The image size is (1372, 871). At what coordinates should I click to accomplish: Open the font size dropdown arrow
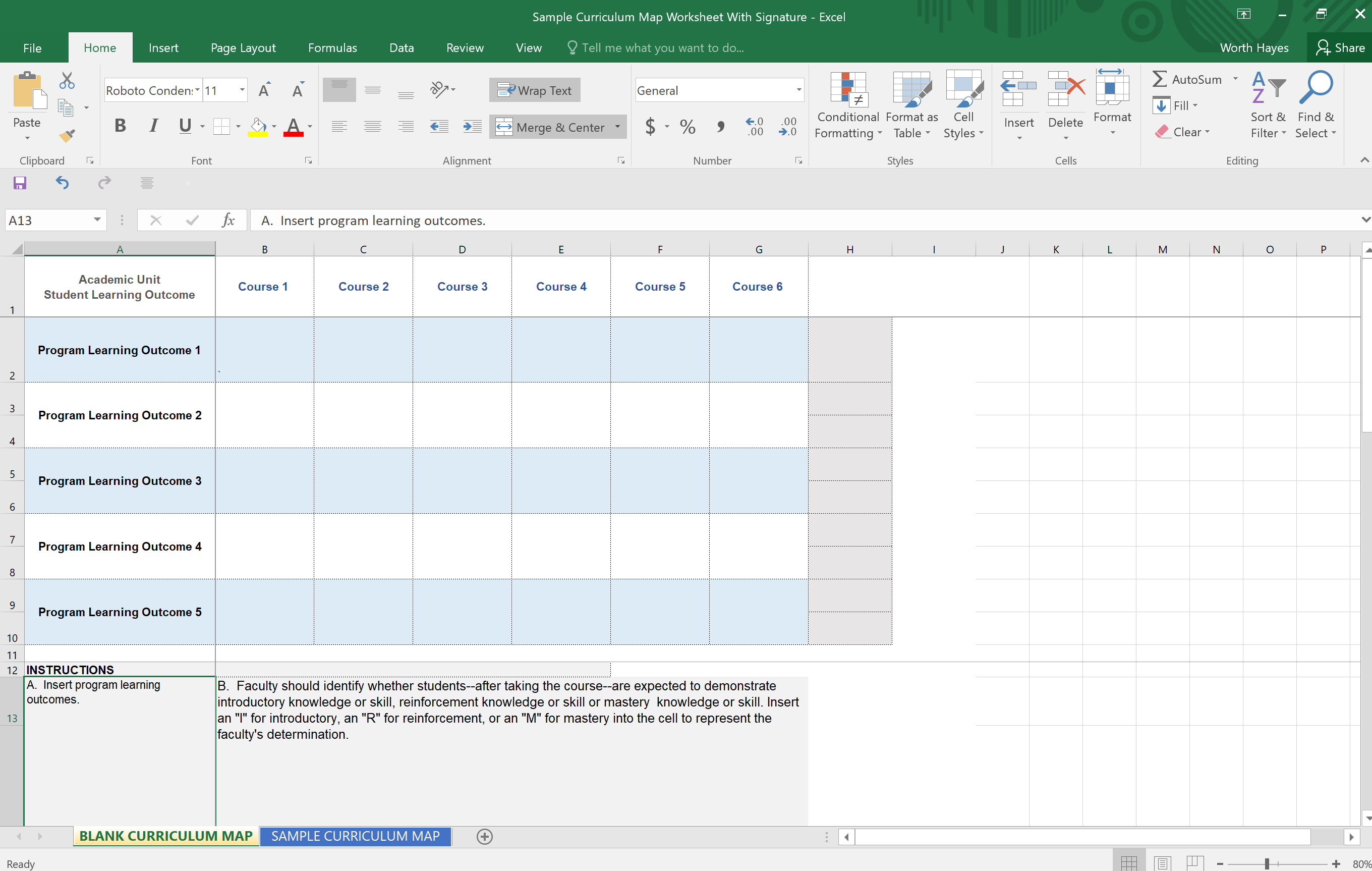[242, 89]
